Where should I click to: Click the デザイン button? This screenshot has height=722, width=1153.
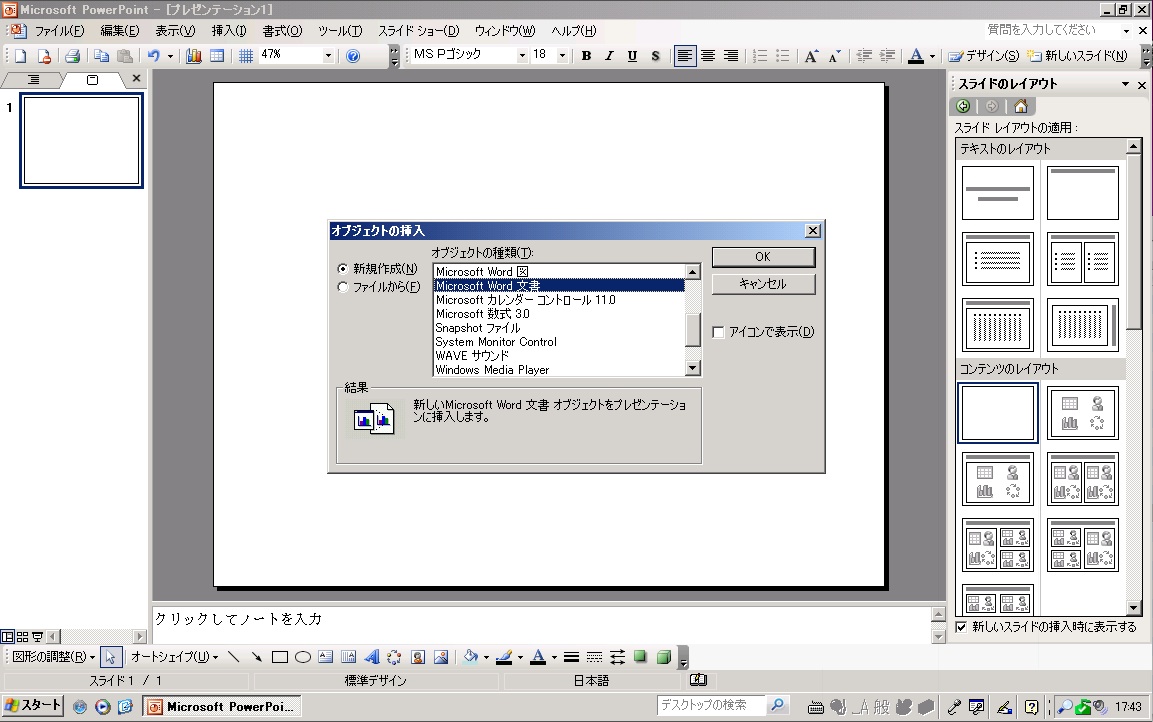pyautogui.click(x=984, y=56)
